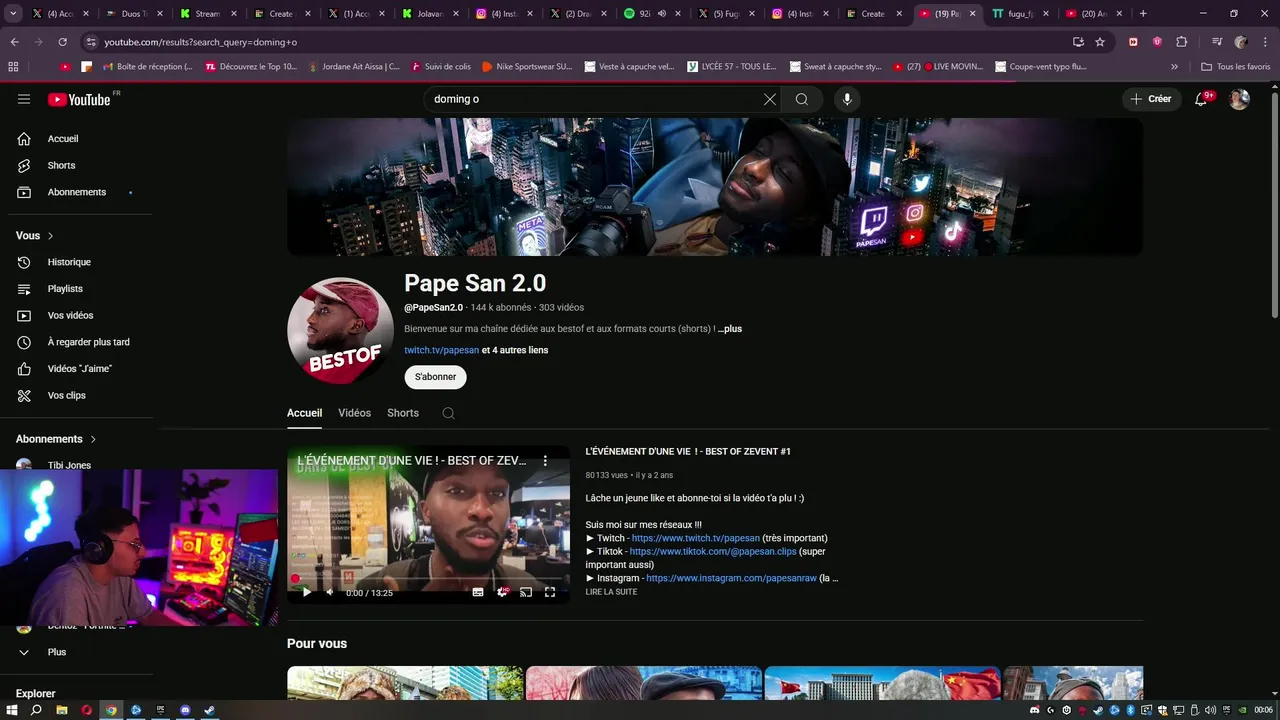
Task: Switch to the Shorts channel tab
Action: (403, 413)
